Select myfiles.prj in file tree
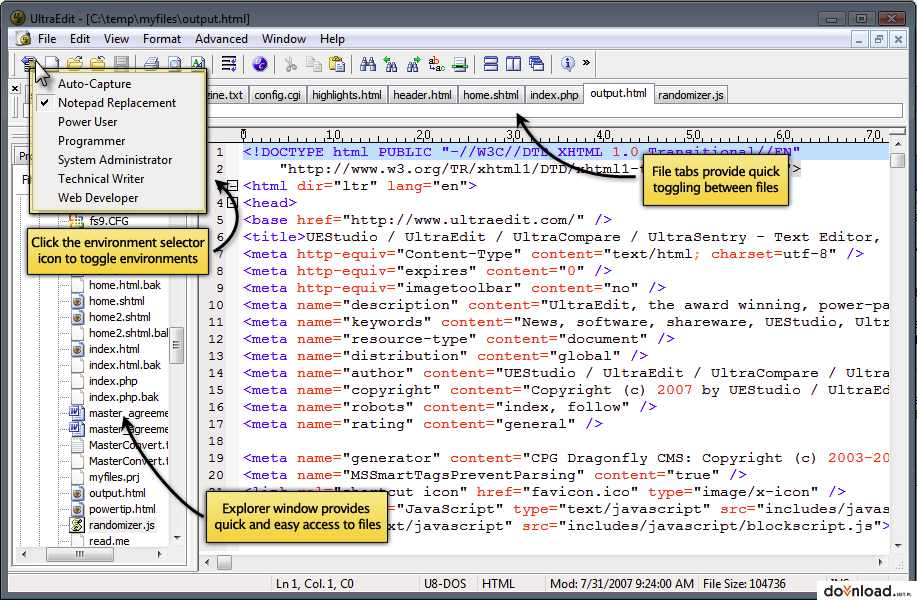 pyautogui.click(x=114, y=477)
